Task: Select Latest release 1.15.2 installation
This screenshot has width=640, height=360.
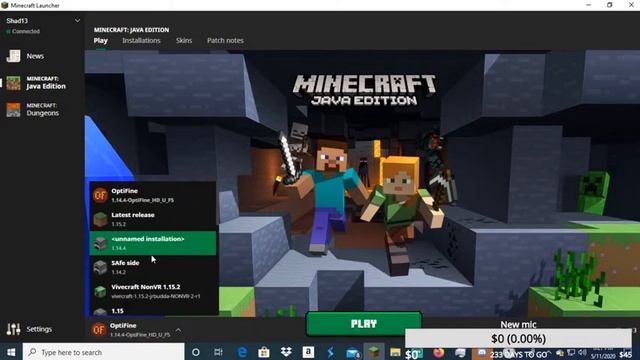Action: [x=153, y=219]
